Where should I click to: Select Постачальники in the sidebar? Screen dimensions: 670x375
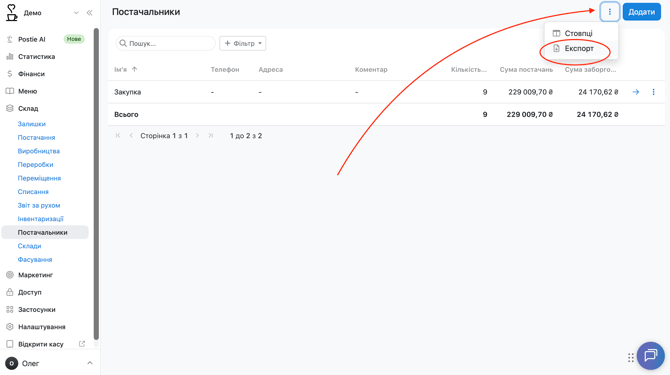click(45, 232)
